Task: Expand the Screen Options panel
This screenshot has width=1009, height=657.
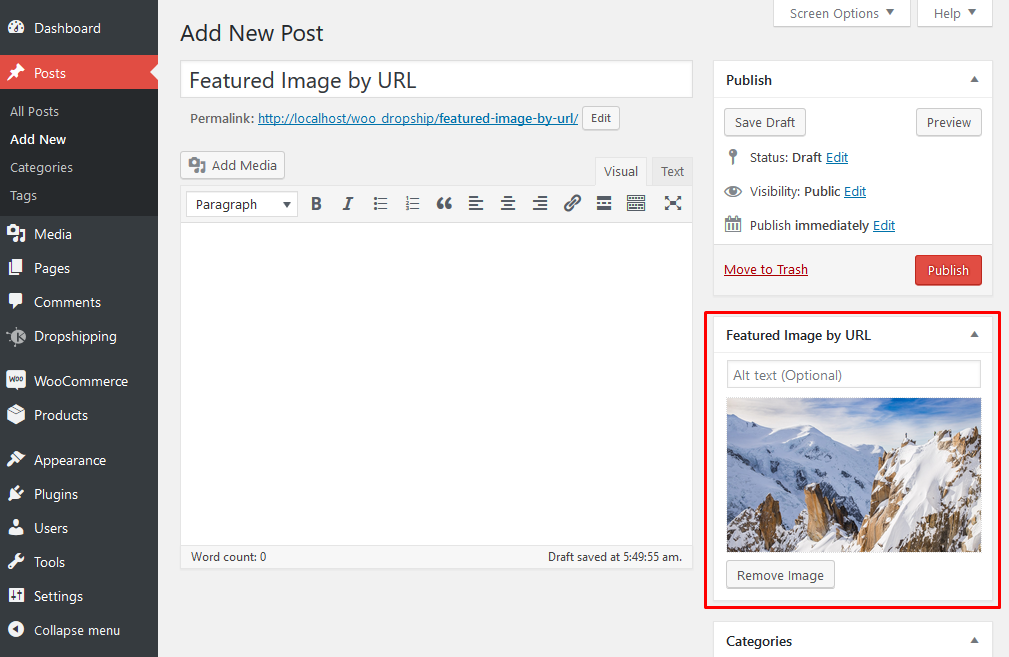Action: tap(842, 14)
